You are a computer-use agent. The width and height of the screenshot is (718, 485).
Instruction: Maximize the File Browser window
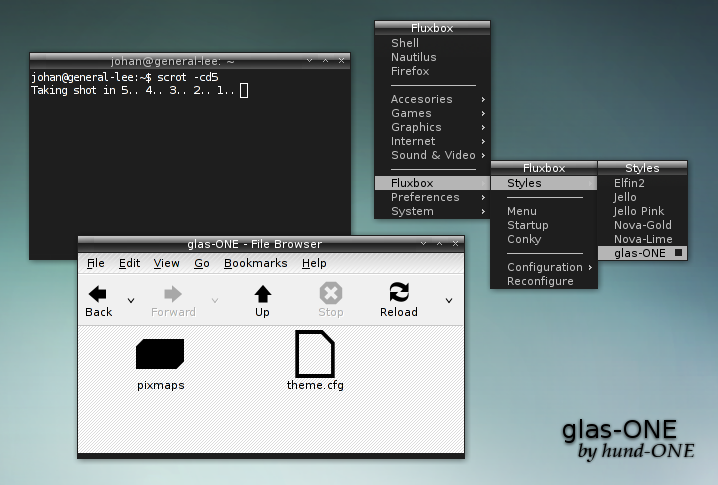[x=440, y=244]
